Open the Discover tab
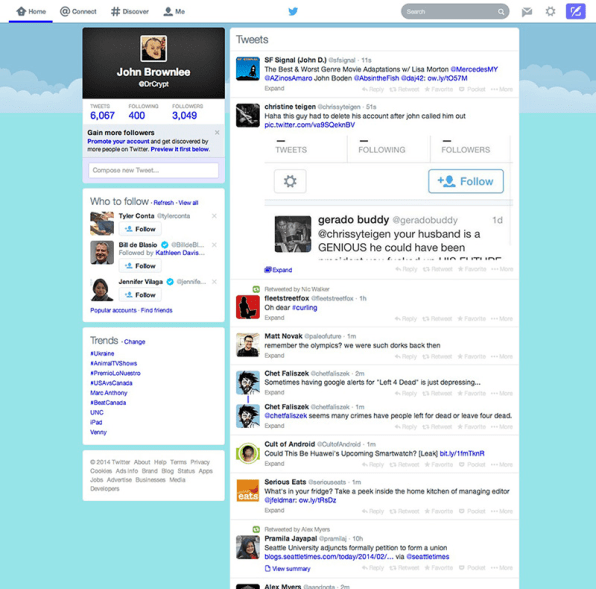The height and width of the screenshot is (589, 596). coord(130,11)
